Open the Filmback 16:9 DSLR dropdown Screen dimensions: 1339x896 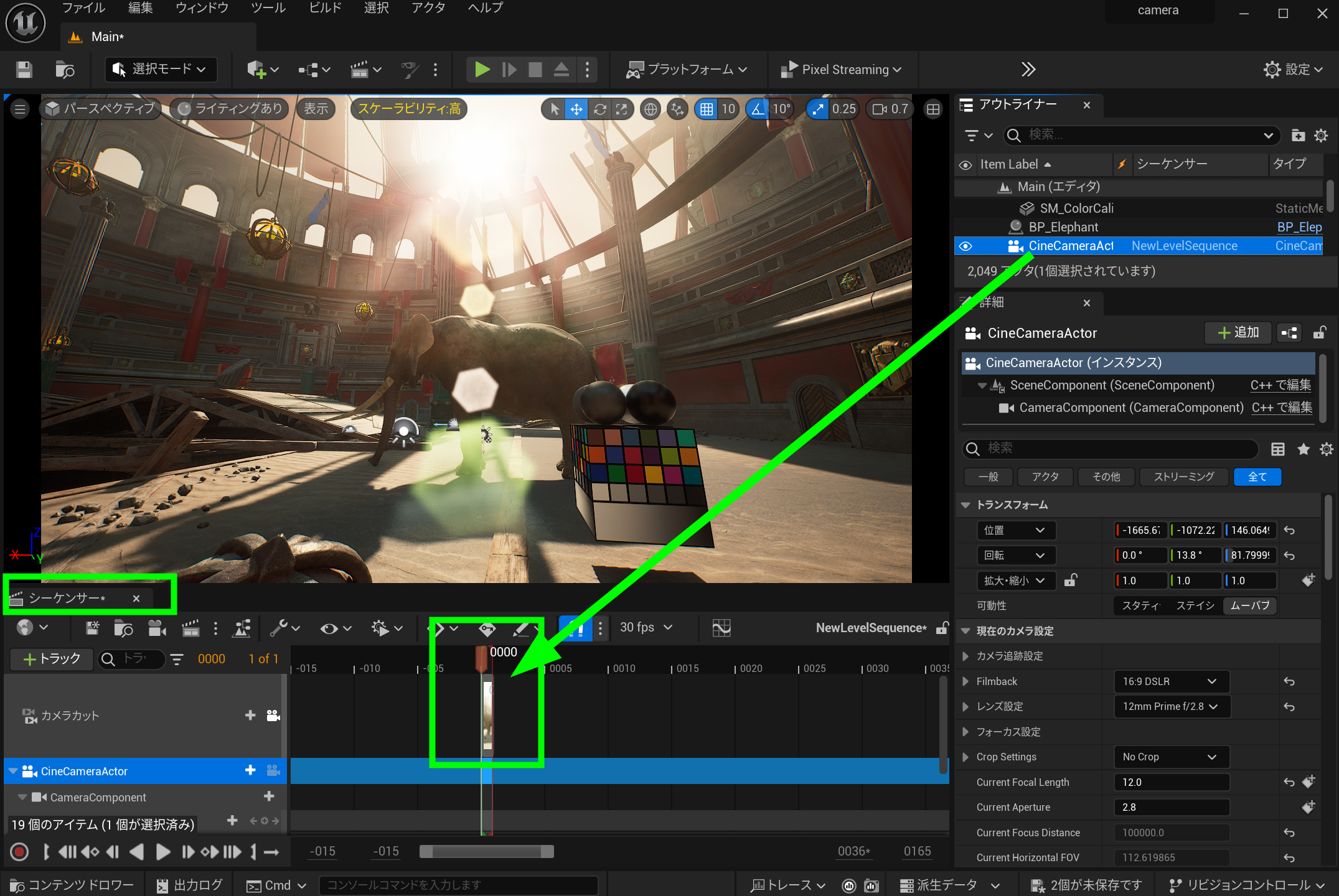click(x=1170, y=681)
